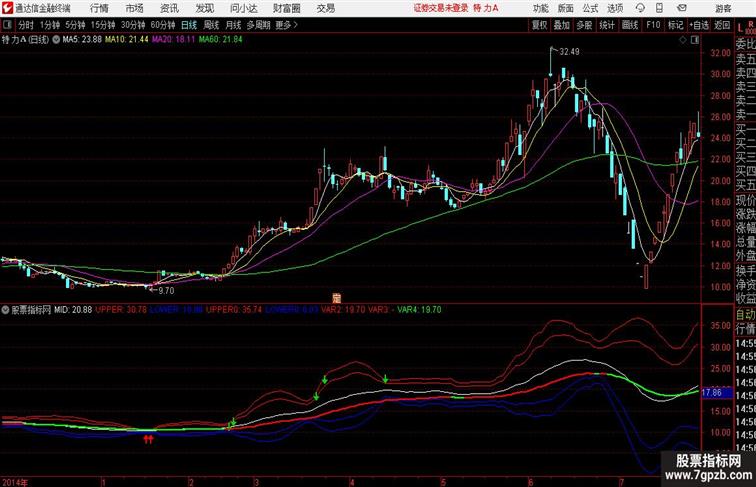This screenshot has height=487, width=756.
Task: Click the 32.49 high price label
Action: point(569,52)
